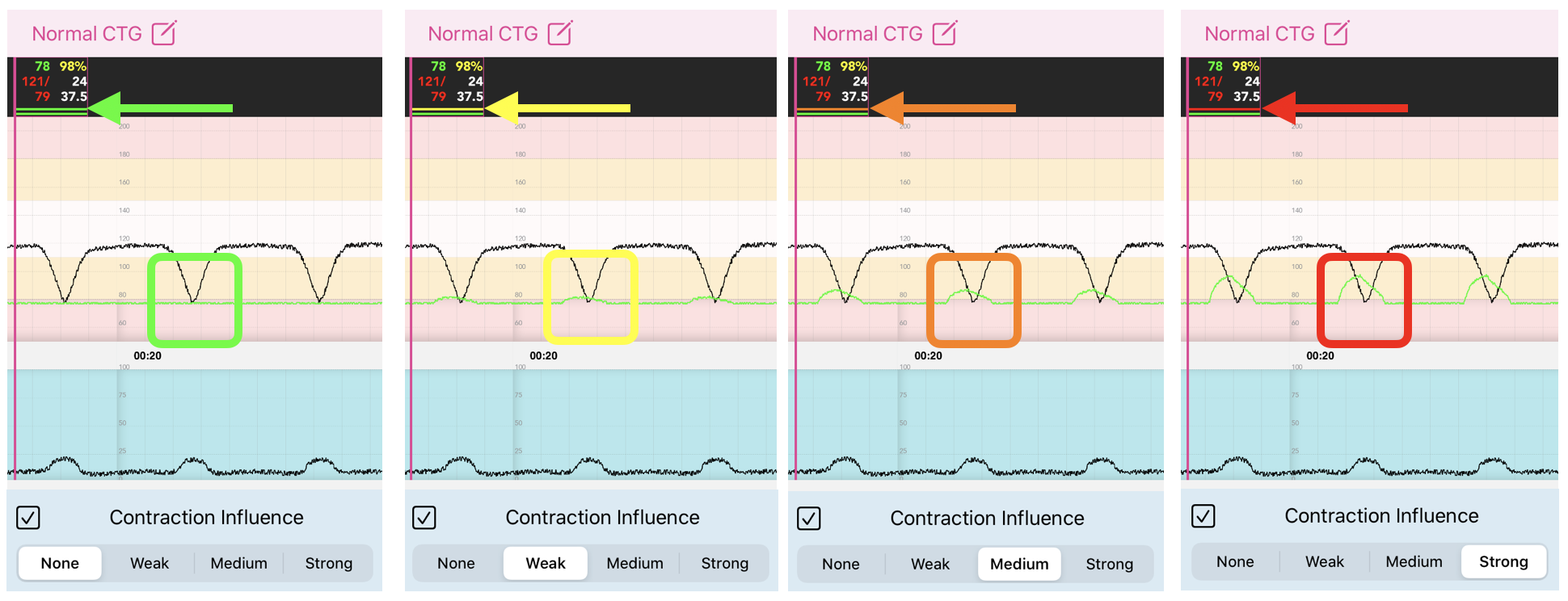Disable Contraction Influence in the rightmost panel
The height and width of the screenshot is (601, 1568).
click(x=1203, y=515)
